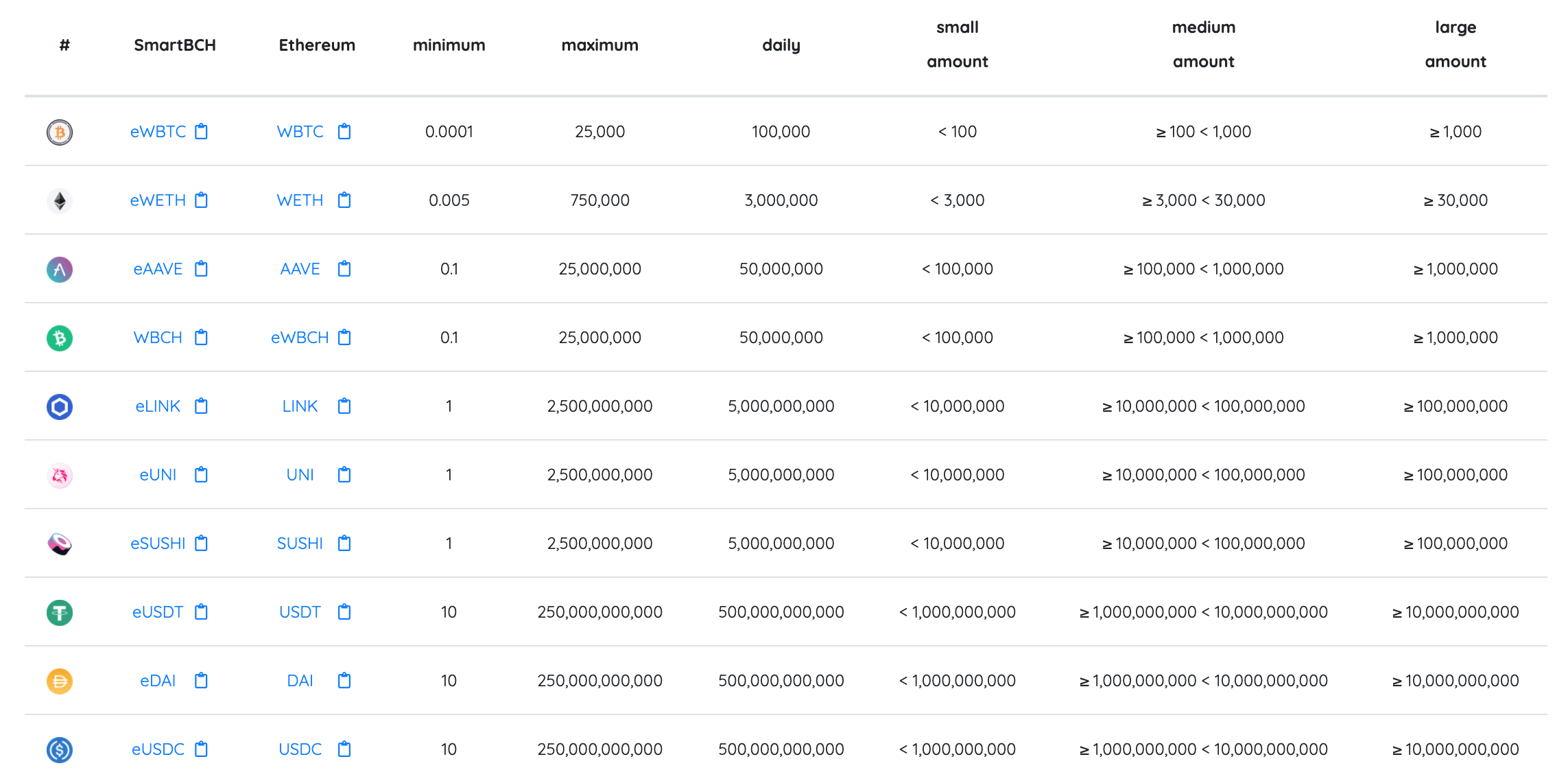Click the Tether USDT logo
Image resolution: width=1568 pixels, height=781 pixels.
[60, 612]
